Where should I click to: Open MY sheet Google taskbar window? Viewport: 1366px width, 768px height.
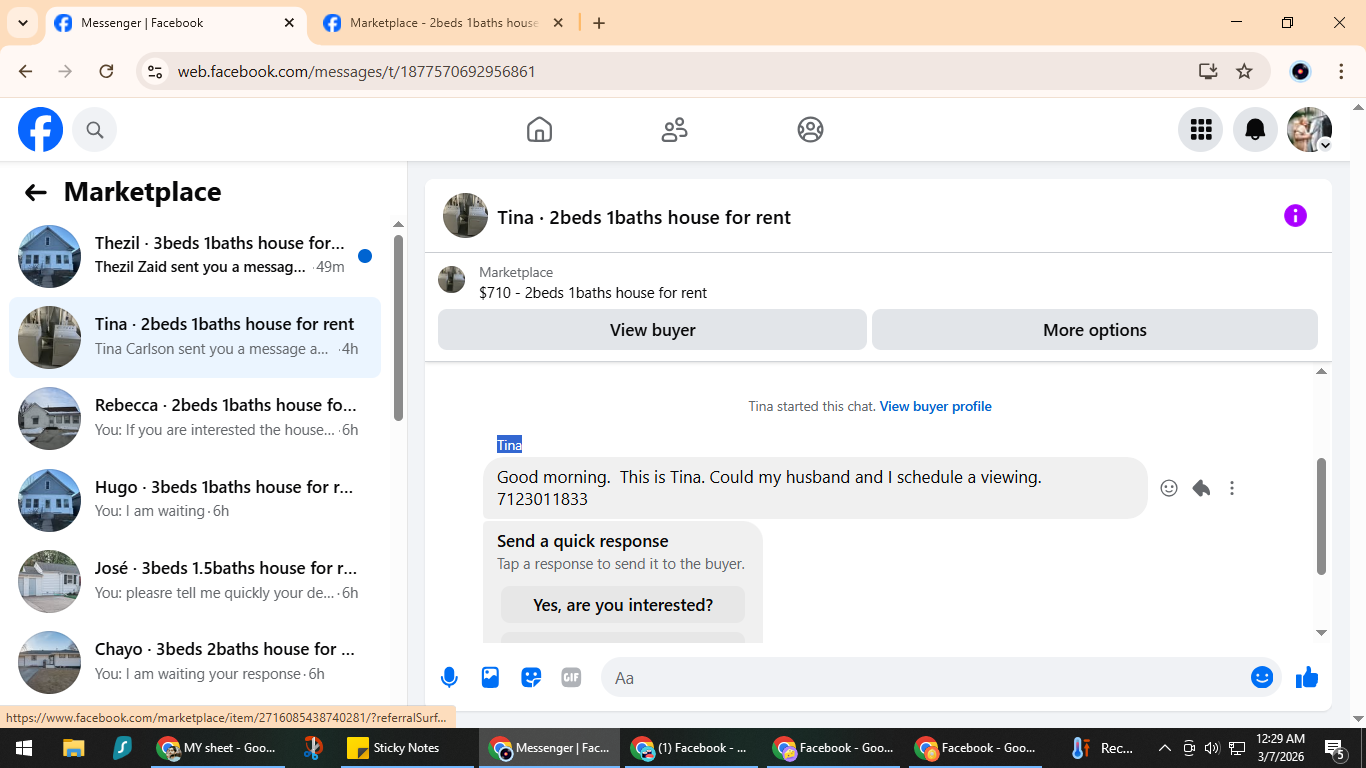(x=216, y=748)
